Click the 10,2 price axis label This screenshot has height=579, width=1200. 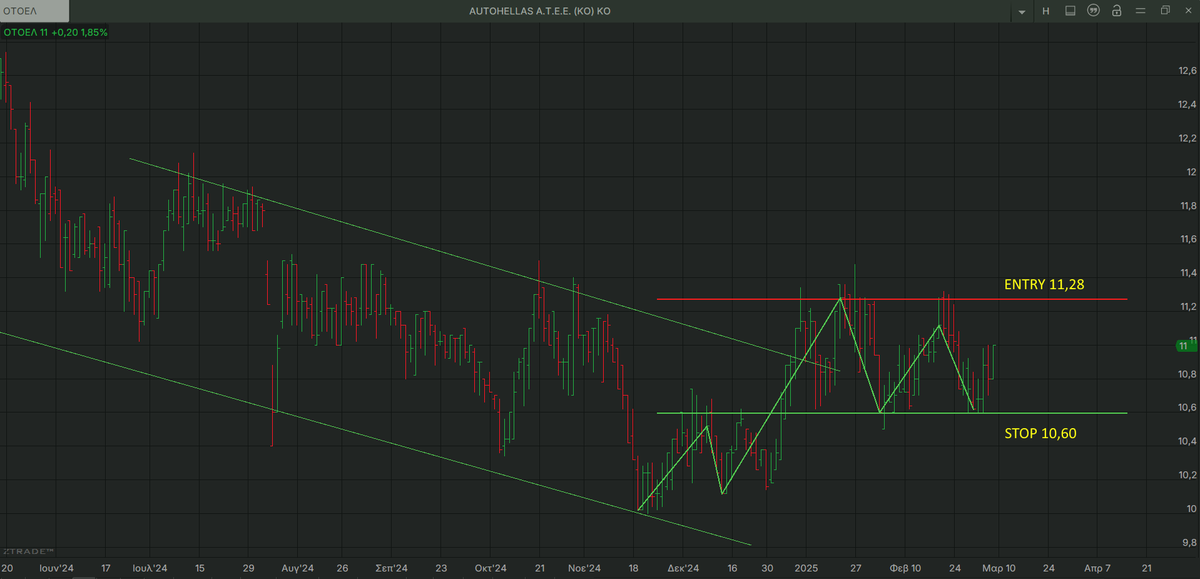(x=1188, y=475)
